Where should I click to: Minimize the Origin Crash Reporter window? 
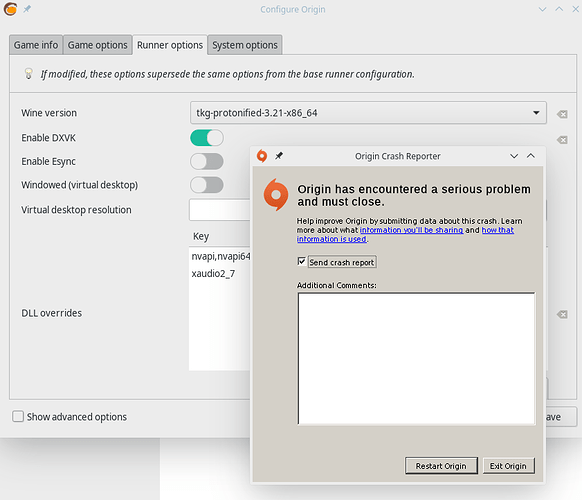(x=514, y=156)
